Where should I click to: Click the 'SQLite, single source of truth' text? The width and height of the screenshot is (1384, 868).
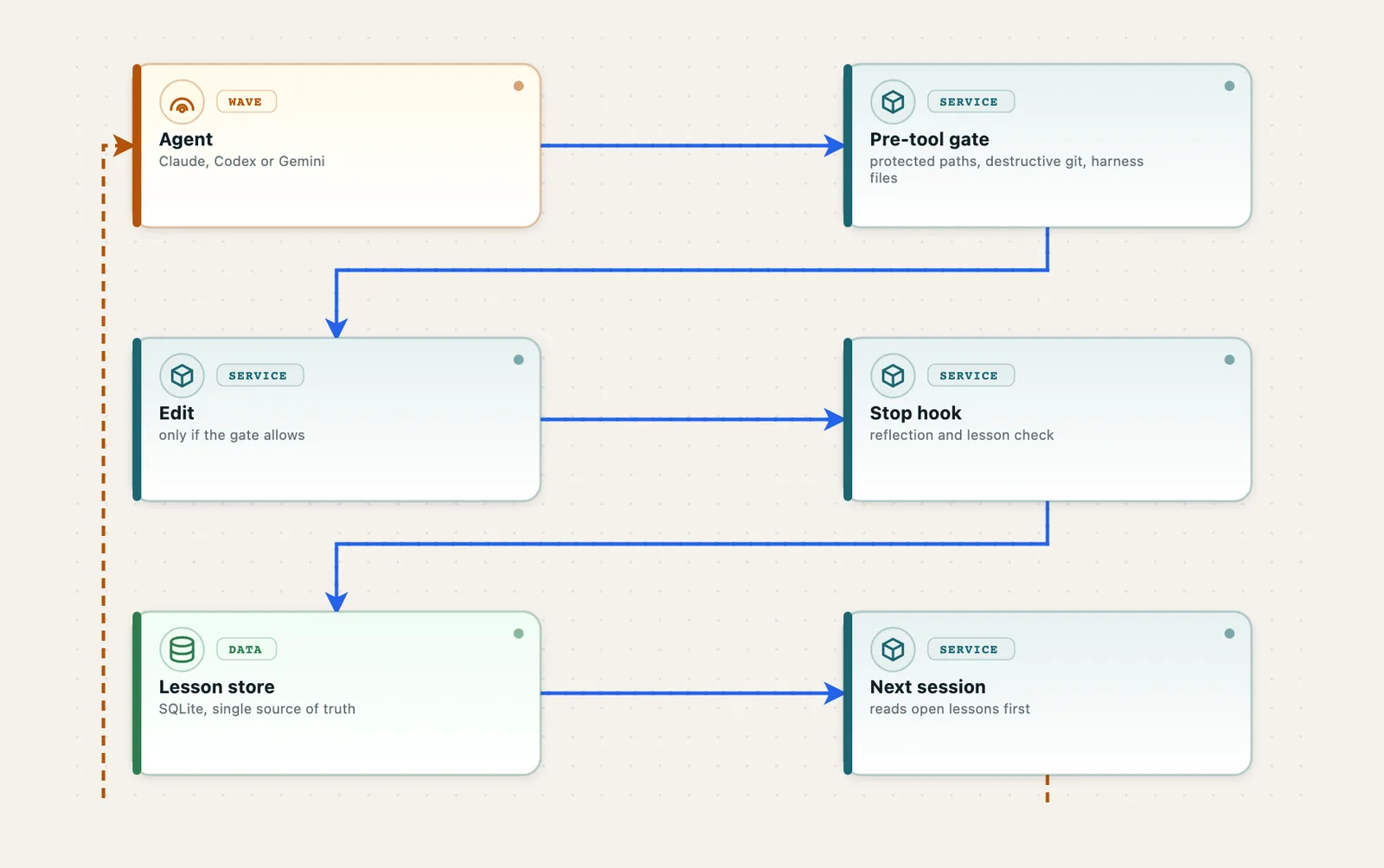pyautogui.click(x=257, y=709)
